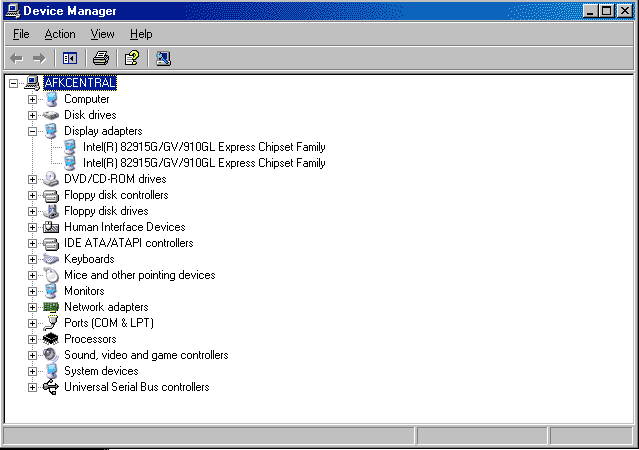Select the first Intel 82915G display adapter

click(204, 147)
